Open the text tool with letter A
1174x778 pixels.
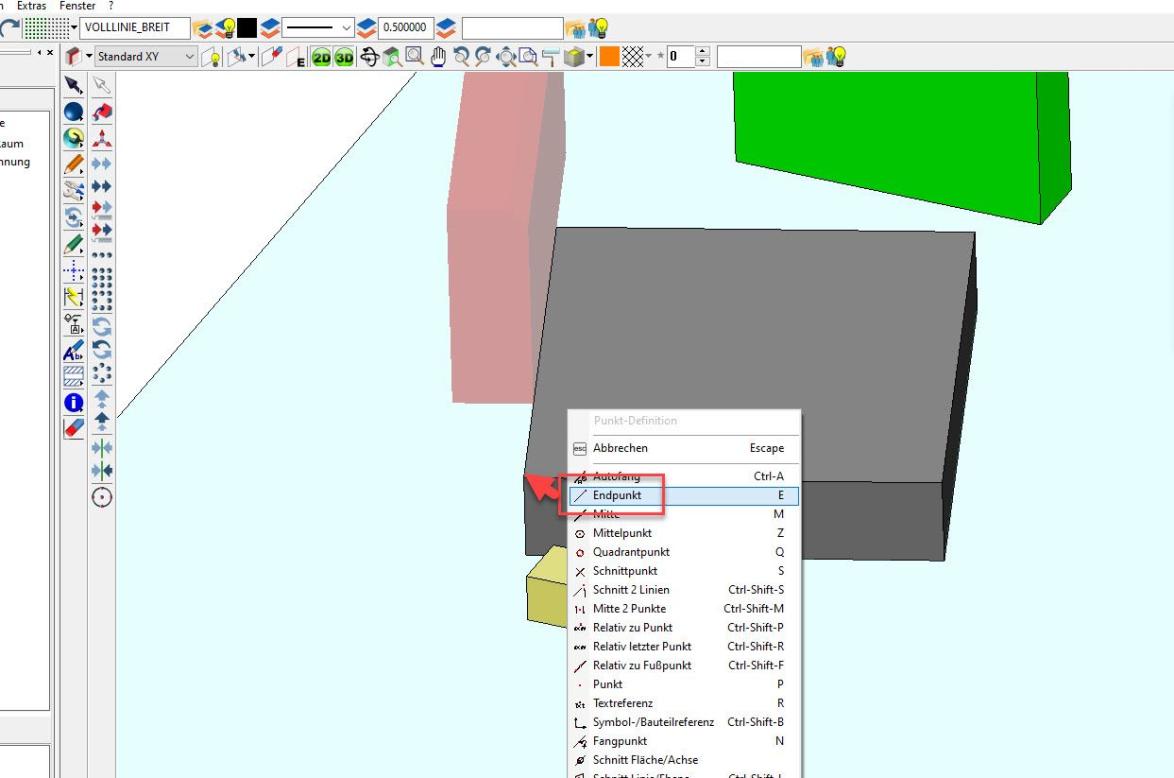[74, 350]
